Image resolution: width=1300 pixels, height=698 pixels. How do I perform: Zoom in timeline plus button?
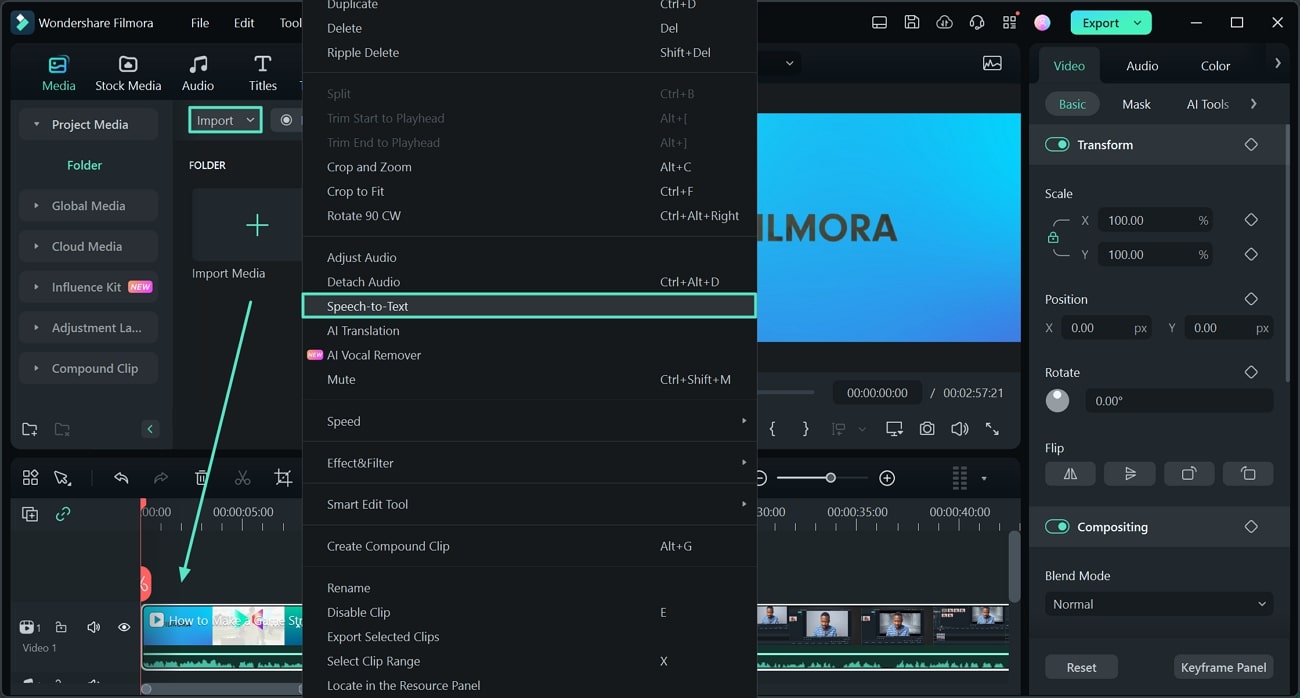click(886, 478)
